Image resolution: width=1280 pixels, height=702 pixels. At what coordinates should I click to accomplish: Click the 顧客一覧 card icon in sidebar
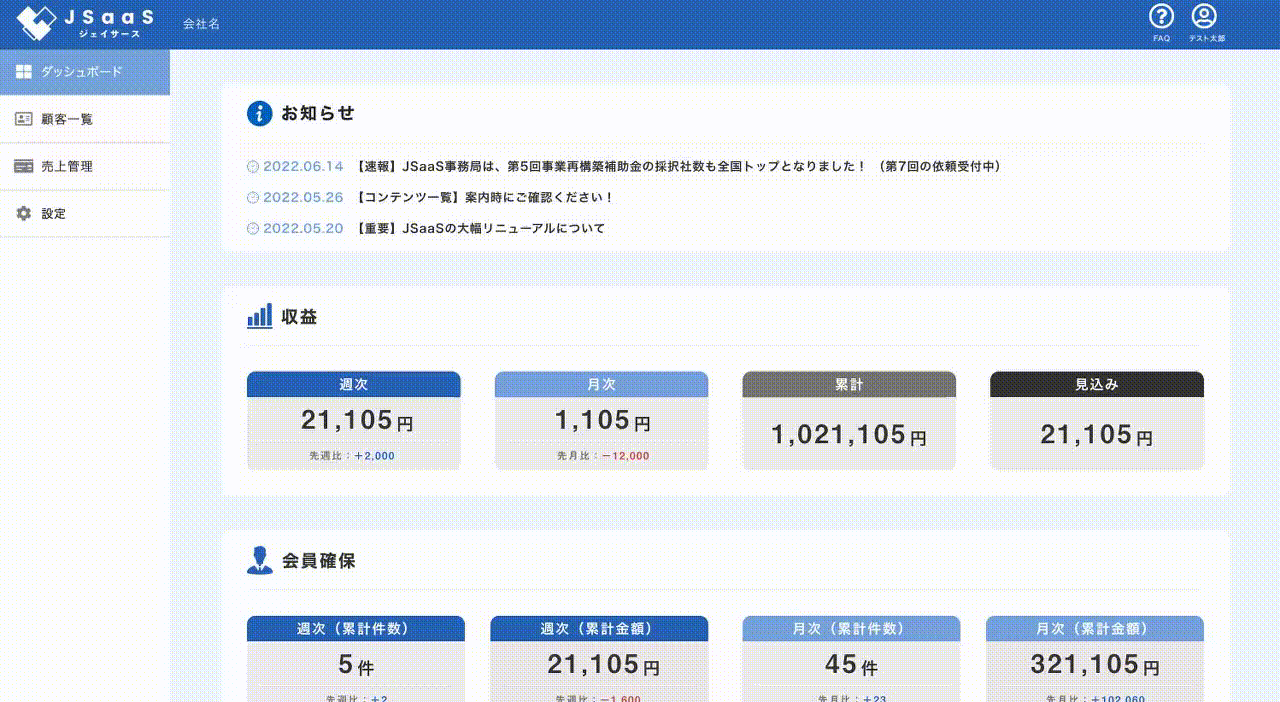tap(24, 119)
